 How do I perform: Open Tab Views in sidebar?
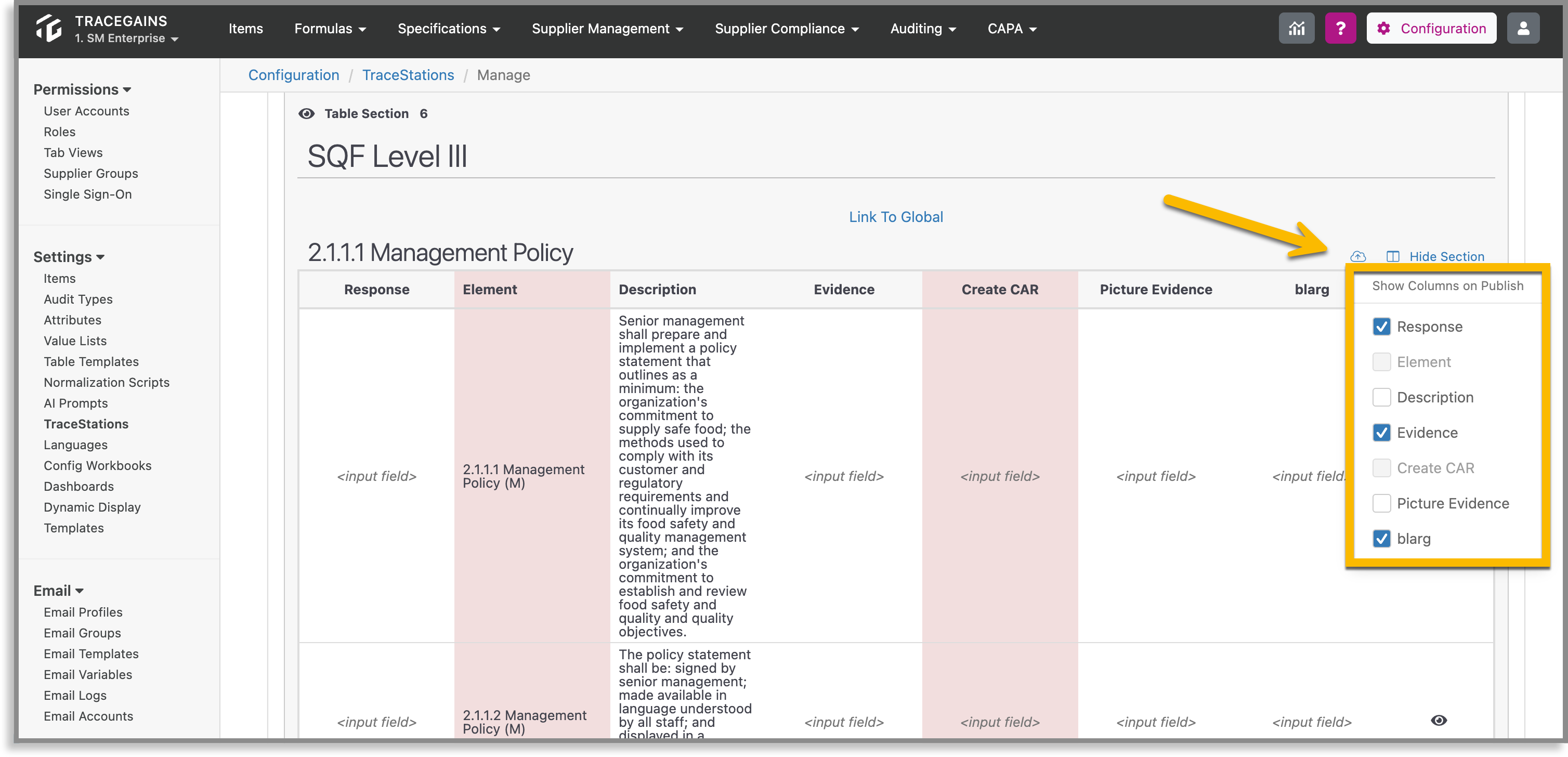(73, 153)
